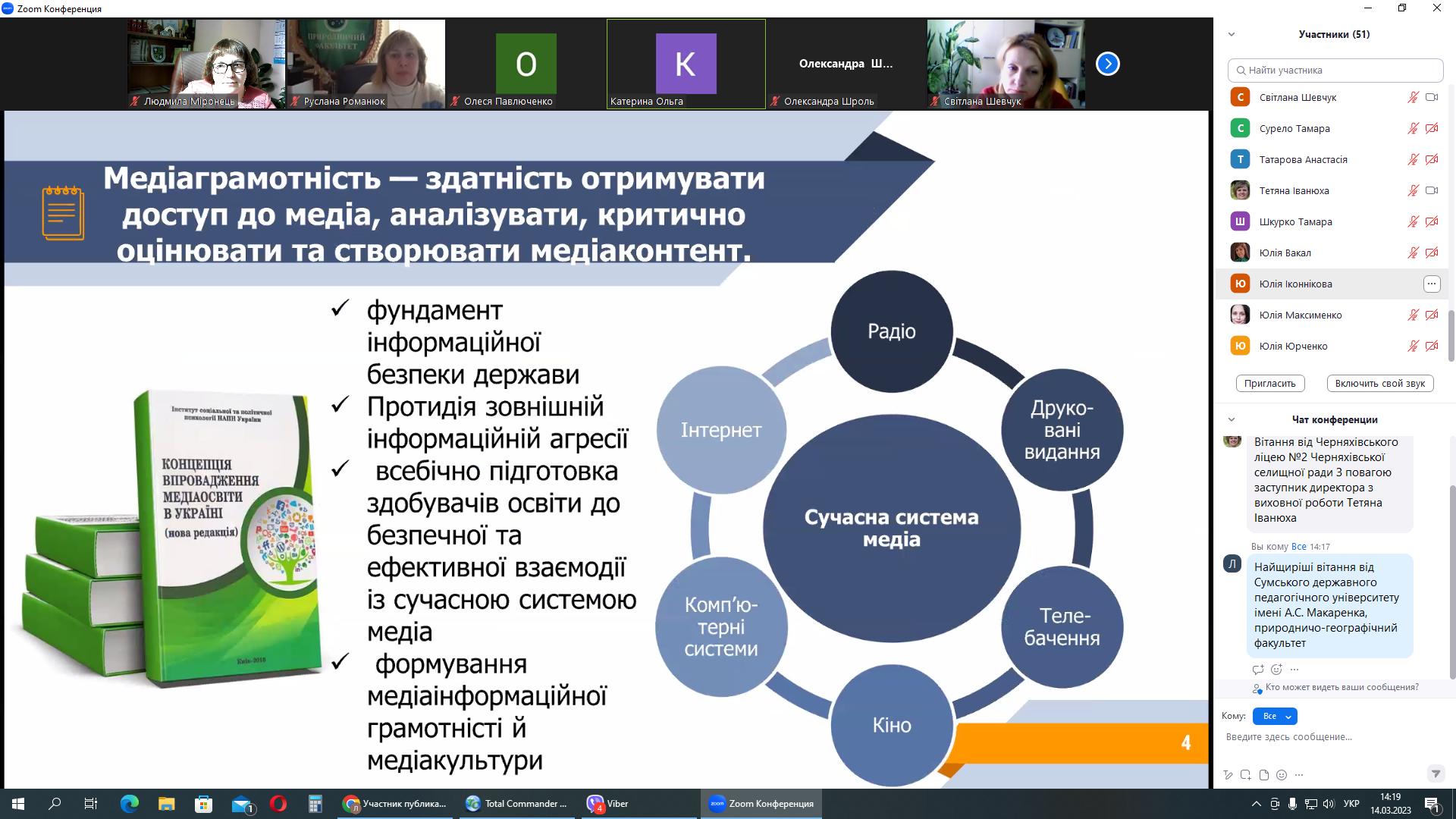Click the Найти участника search field

pyautogui.click(x=1335, y=70)
